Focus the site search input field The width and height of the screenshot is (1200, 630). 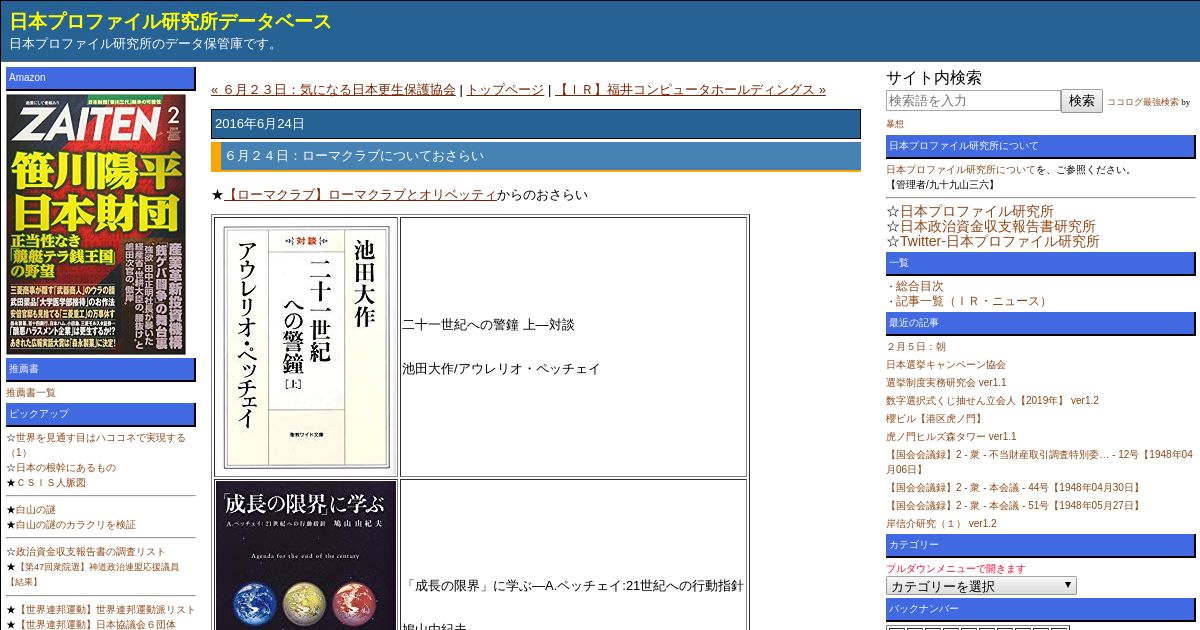[973, 101]
